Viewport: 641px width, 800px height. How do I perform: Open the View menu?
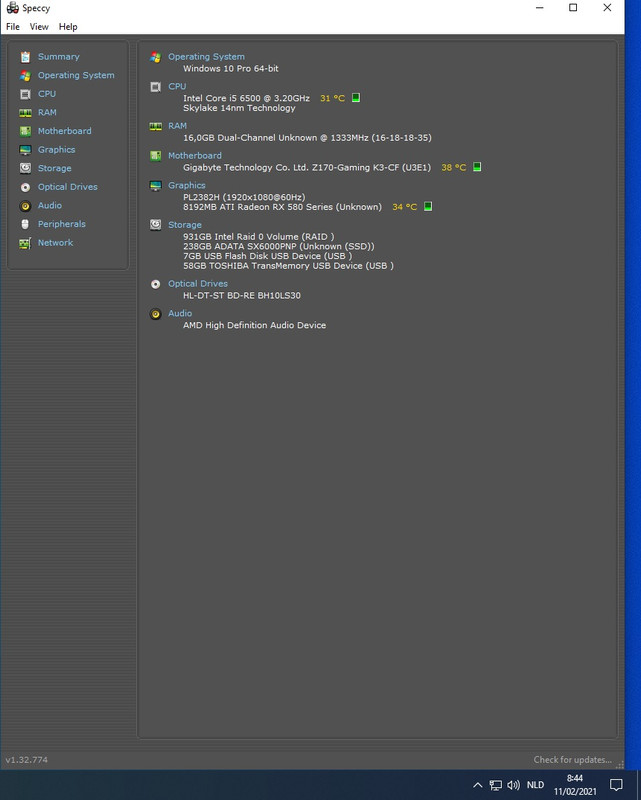39,27
